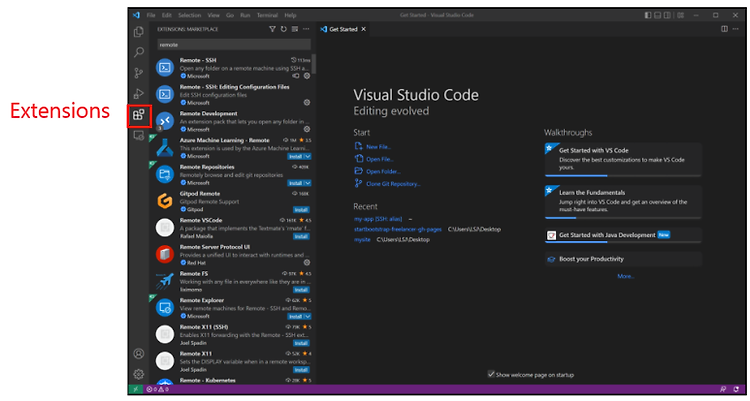
Task: Customize layout from title bar
Action: pos(681,15)
